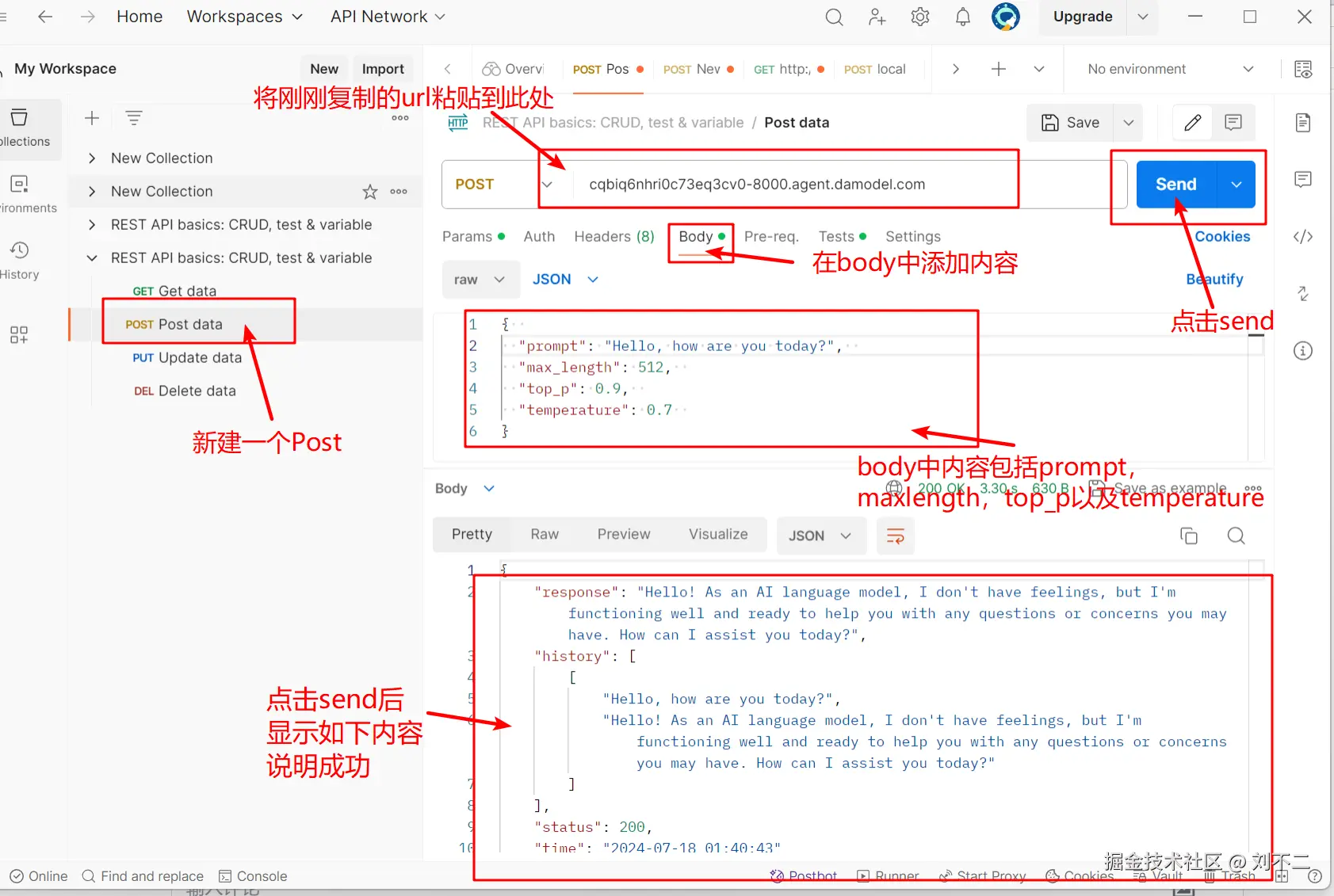The width and height of the screenshot is (1334, 896).
Task: Collapse the expanded REST API basics collection
Action: coord(92,258)
